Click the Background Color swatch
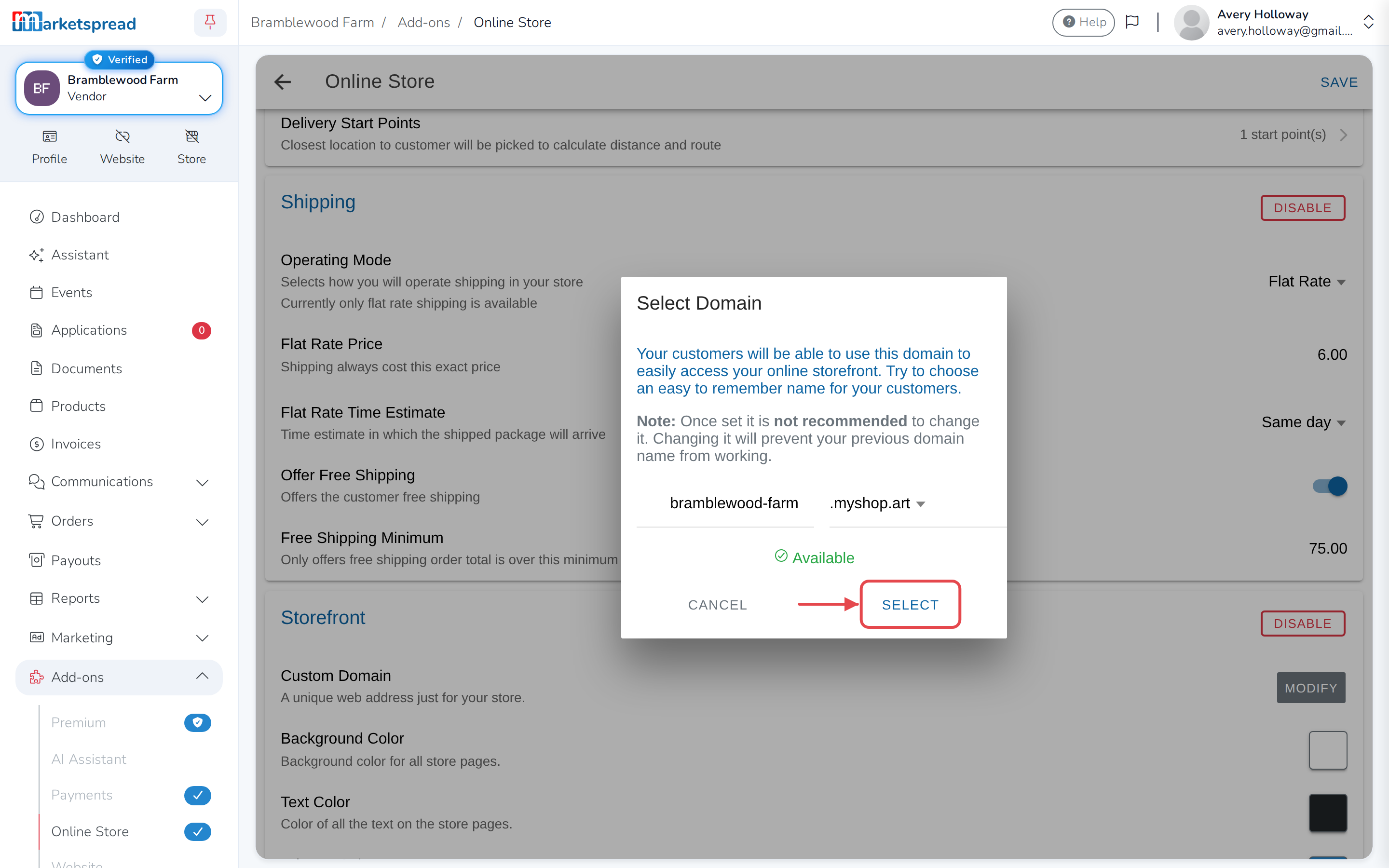 [1328, 750]
